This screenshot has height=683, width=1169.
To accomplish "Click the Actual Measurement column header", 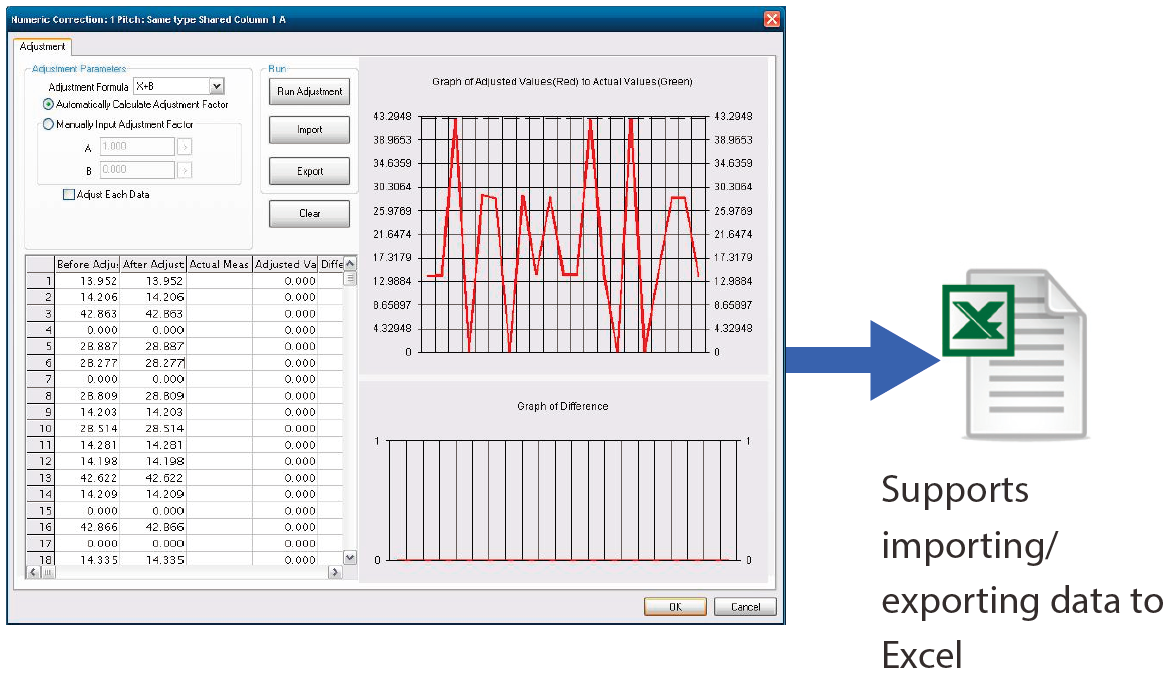I will coord(219,264).
